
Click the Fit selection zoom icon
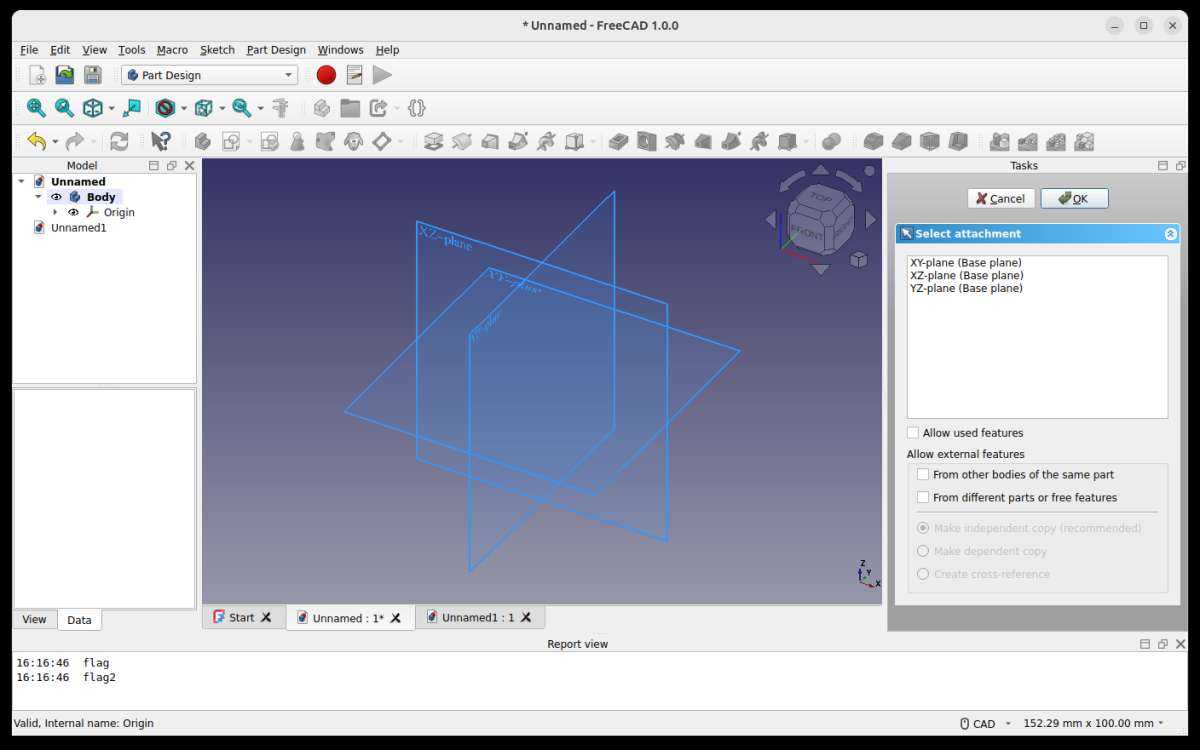tap(64, 108)
